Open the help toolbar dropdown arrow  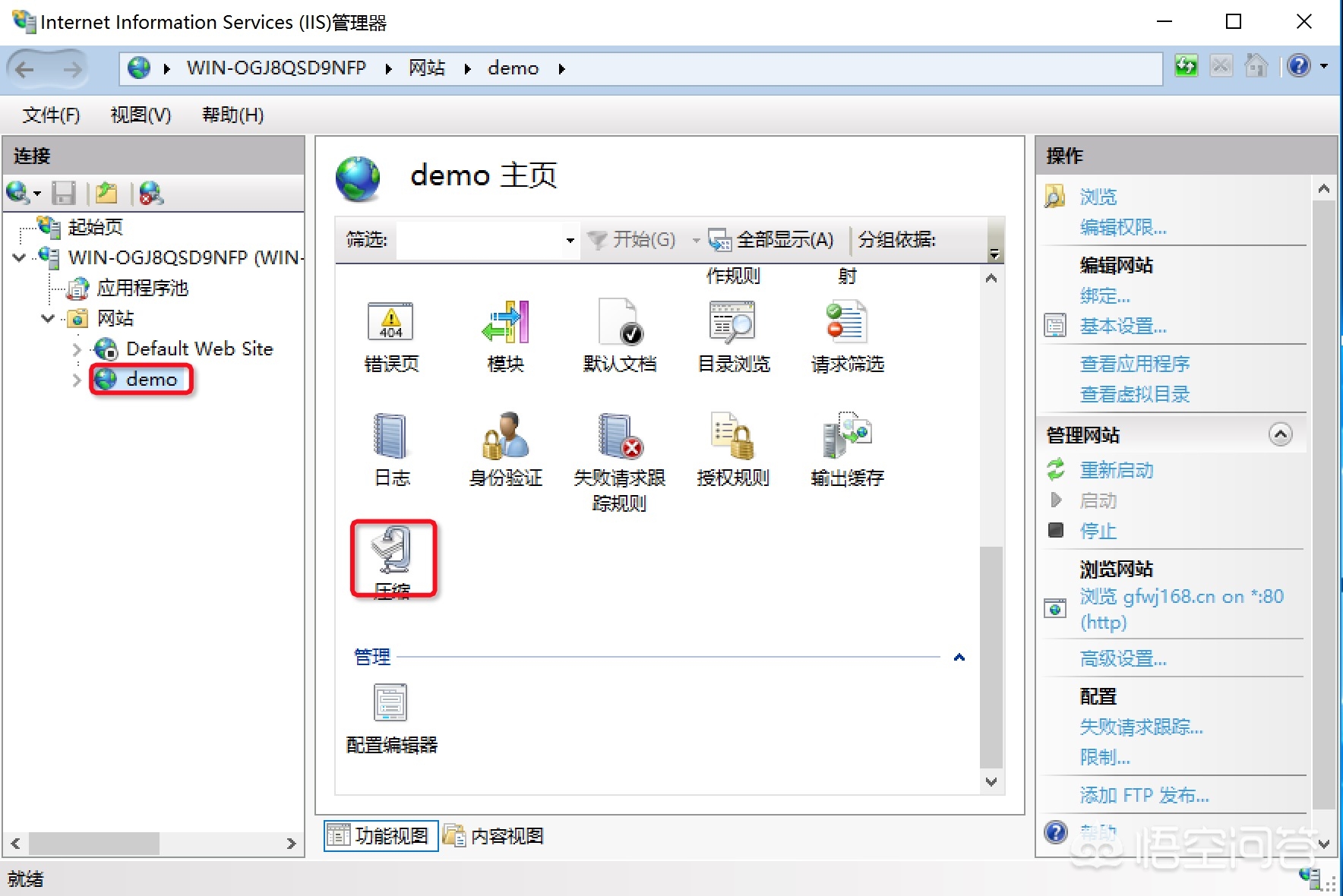[x=1324, y=67]
